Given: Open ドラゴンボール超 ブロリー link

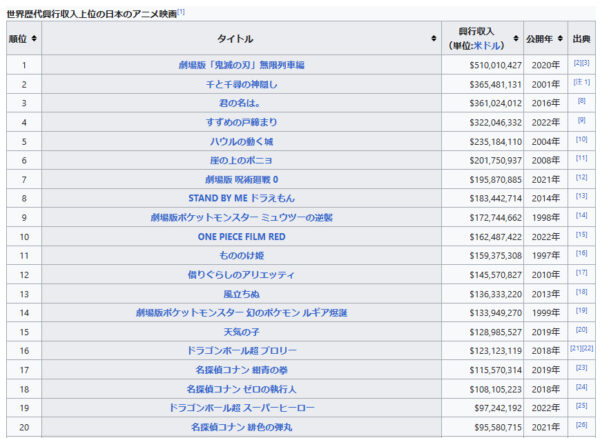Looking at the screenshot, I should pyautogui.click(x=241, y=351).
